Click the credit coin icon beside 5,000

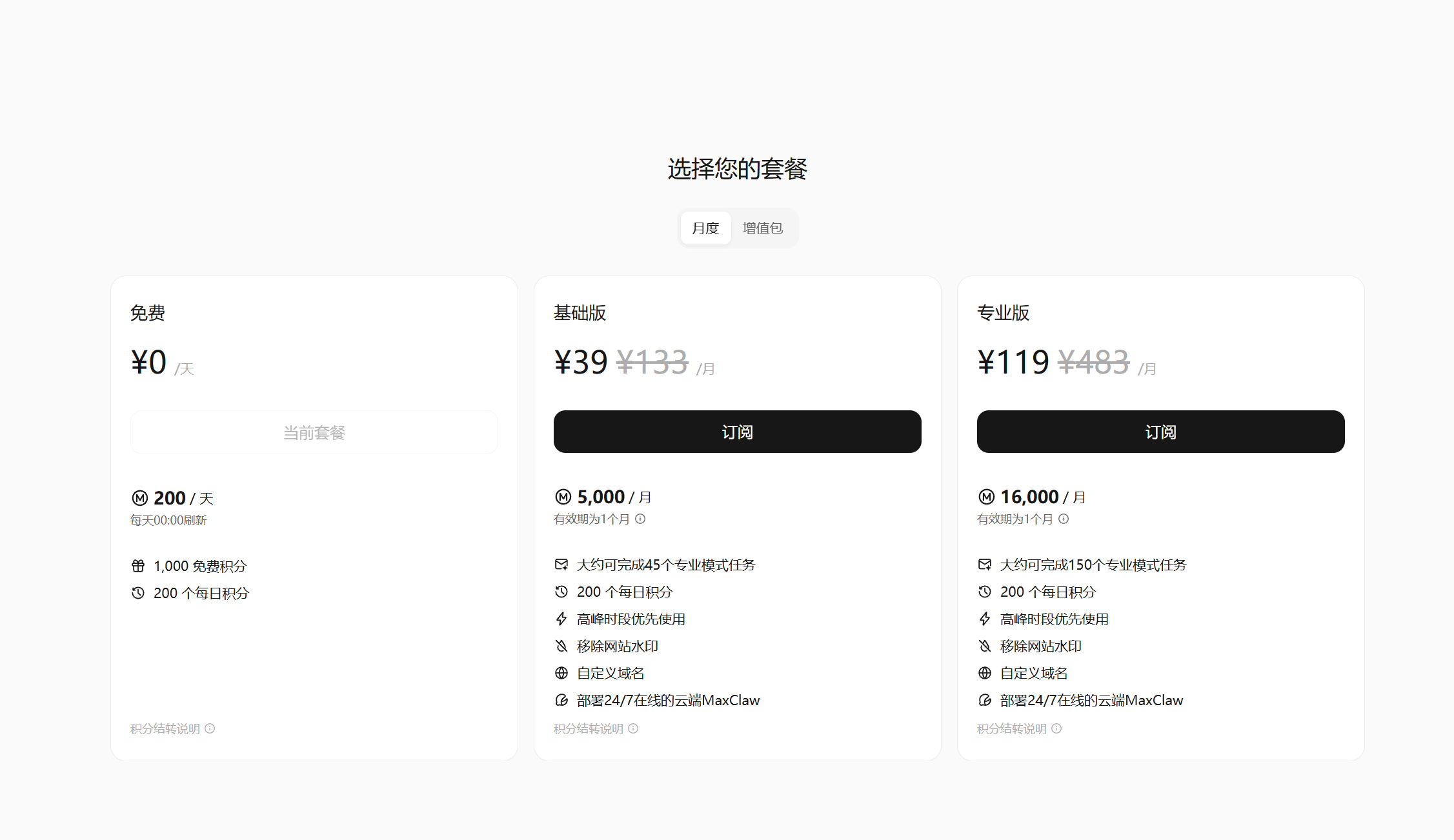pyautogui.click(x=563, y=497)
